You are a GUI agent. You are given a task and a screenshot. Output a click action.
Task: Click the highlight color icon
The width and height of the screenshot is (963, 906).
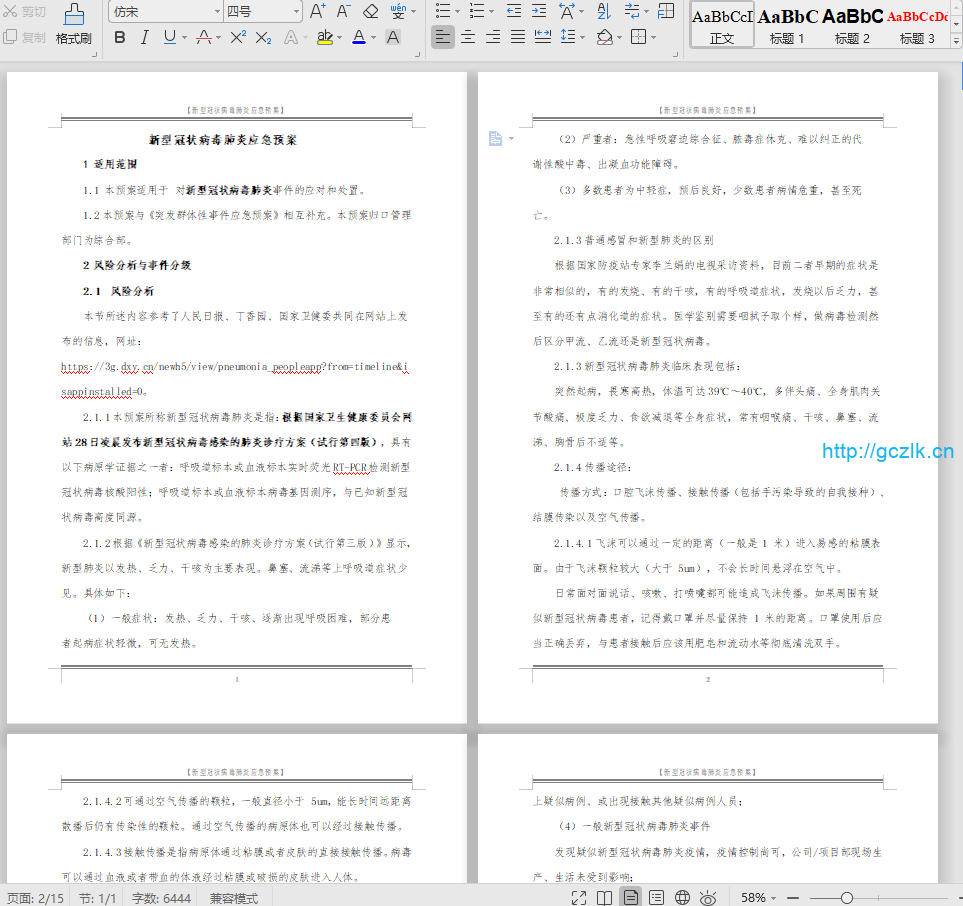(326, 36)
